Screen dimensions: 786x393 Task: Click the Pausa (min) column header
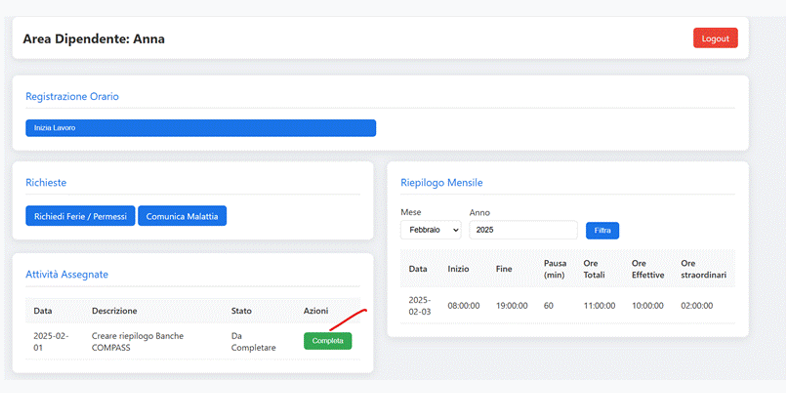pyautogui.click(x=555, y=269)
